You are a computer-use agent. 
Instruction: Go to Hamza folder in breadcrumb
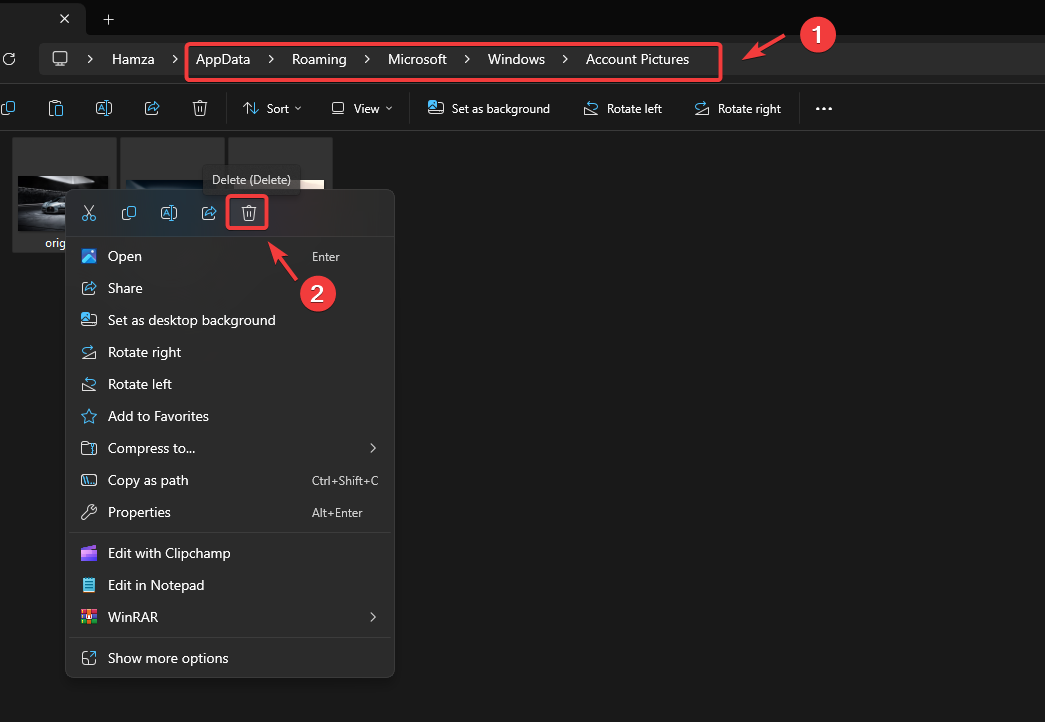click(x=133, y=59)
